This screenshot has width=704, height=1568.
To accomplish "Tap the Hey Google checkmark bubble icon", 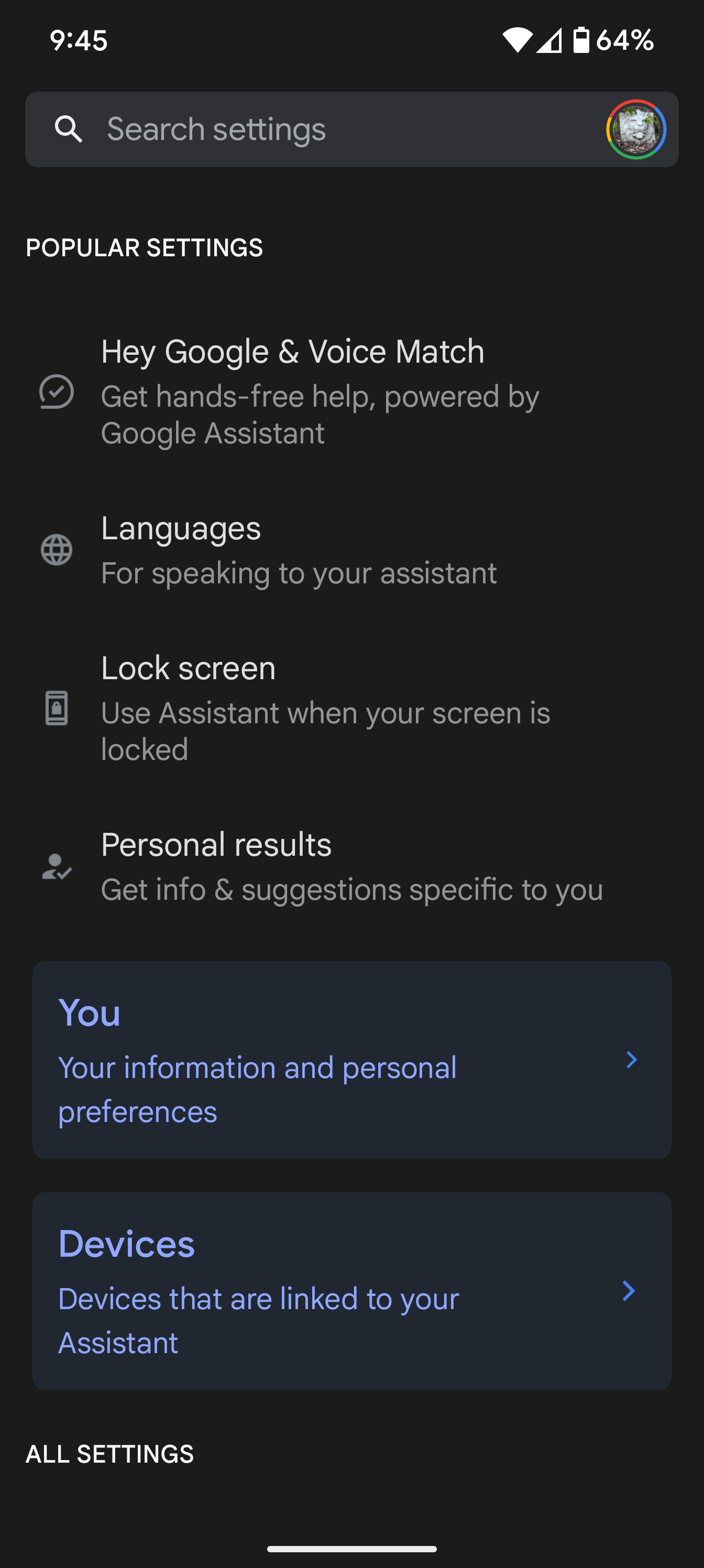I will (x=57, y=391).
